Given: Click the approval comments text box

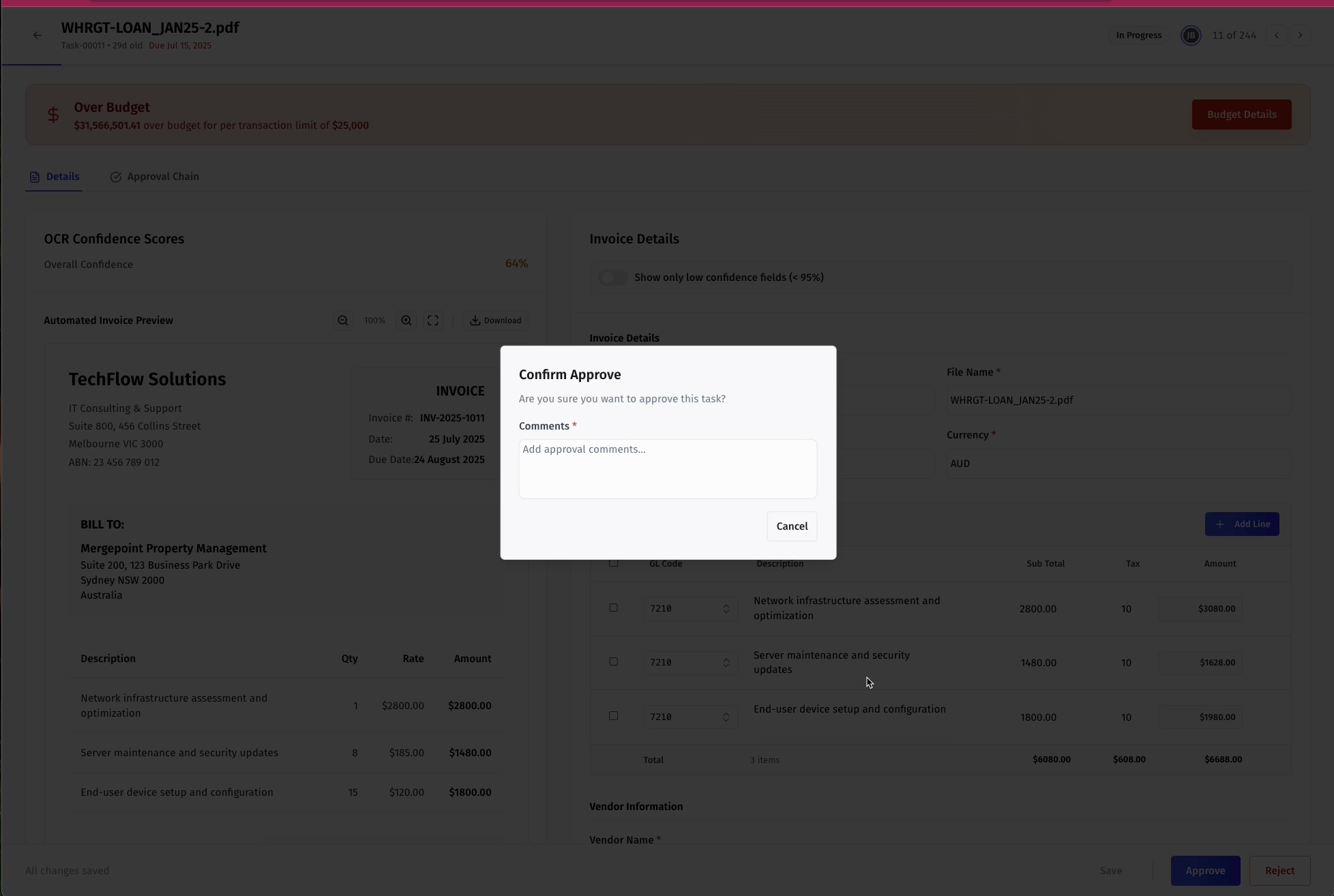Looking at the screenshot, I should (668, 468).
